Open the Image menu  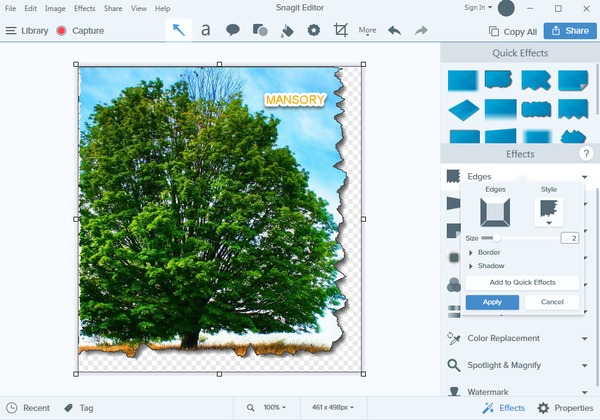[x=55, y=8]
